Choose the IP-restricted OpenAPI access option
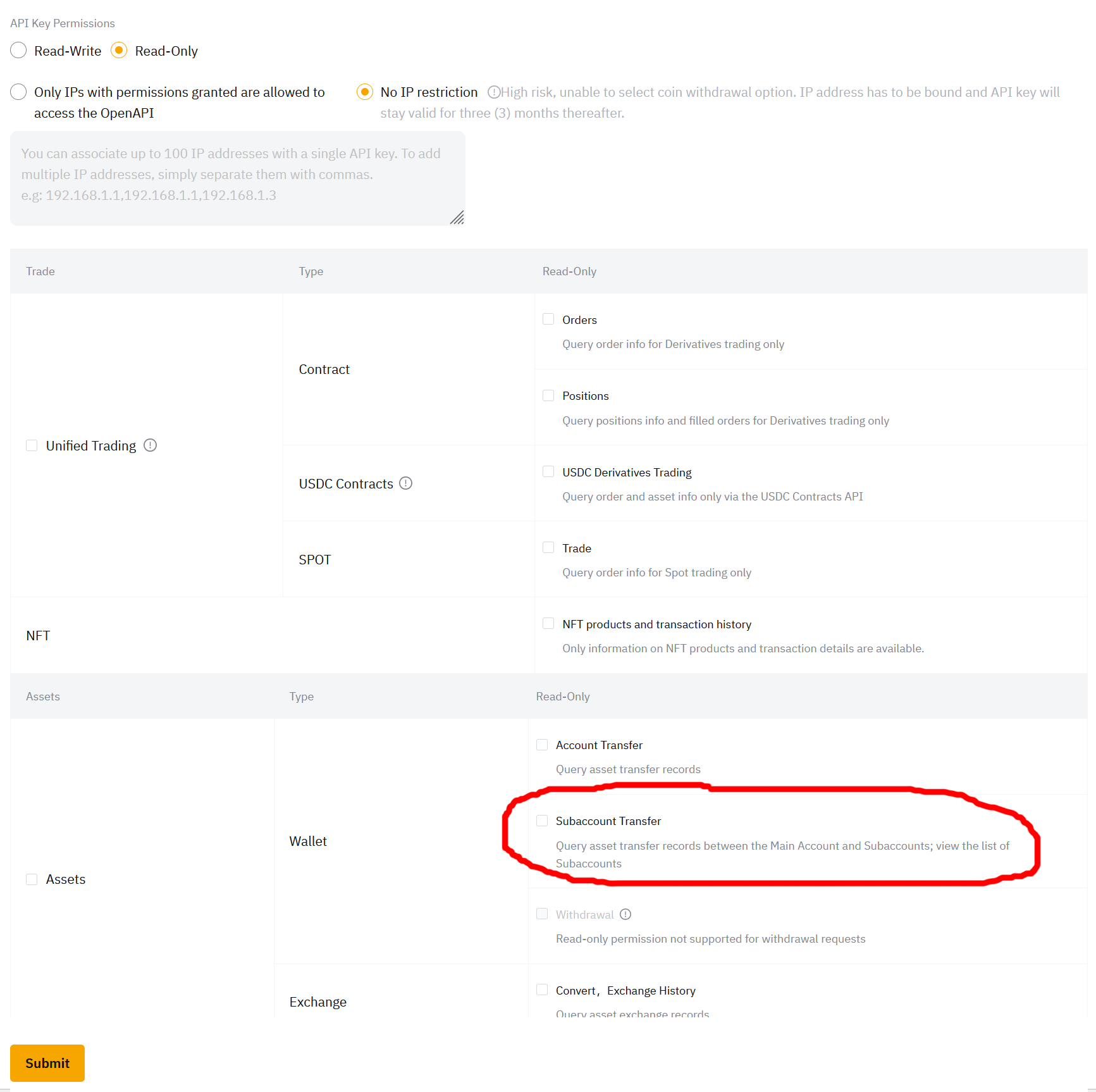This screenshot has width=1096, height=1092. point(18,92)
